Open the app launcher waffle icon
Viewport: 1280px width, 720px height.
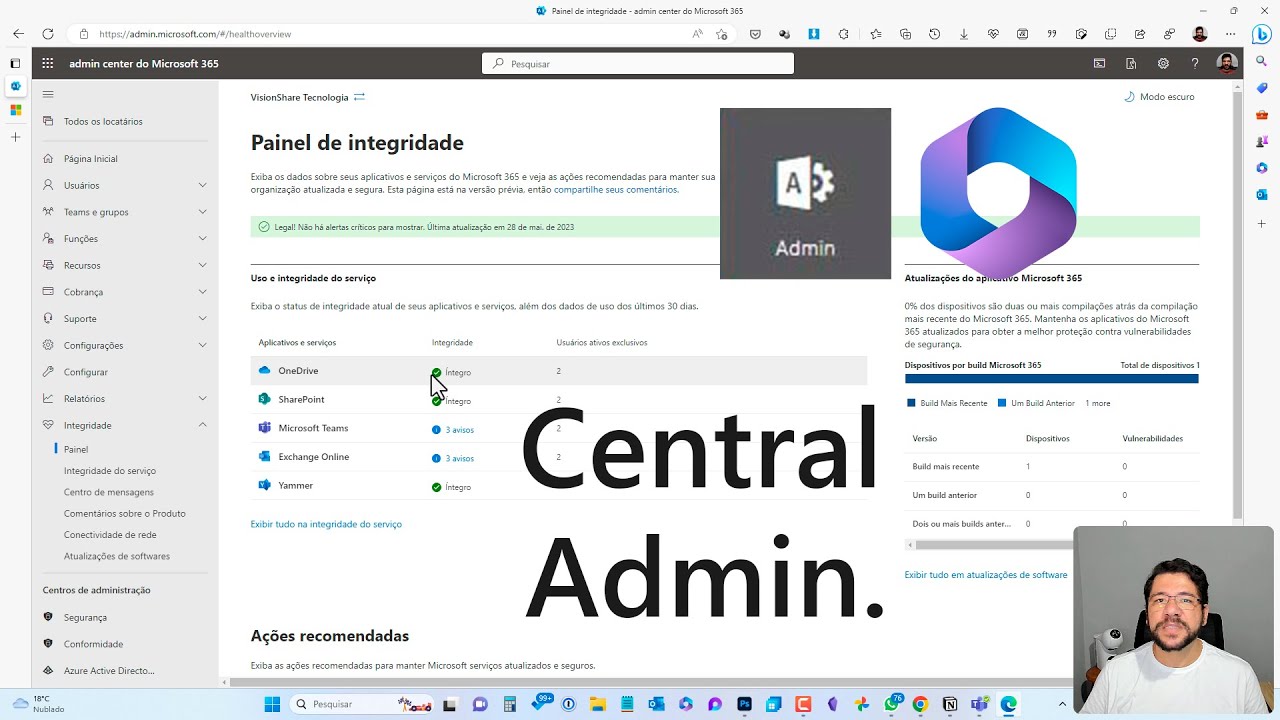(x=47, y=63)
